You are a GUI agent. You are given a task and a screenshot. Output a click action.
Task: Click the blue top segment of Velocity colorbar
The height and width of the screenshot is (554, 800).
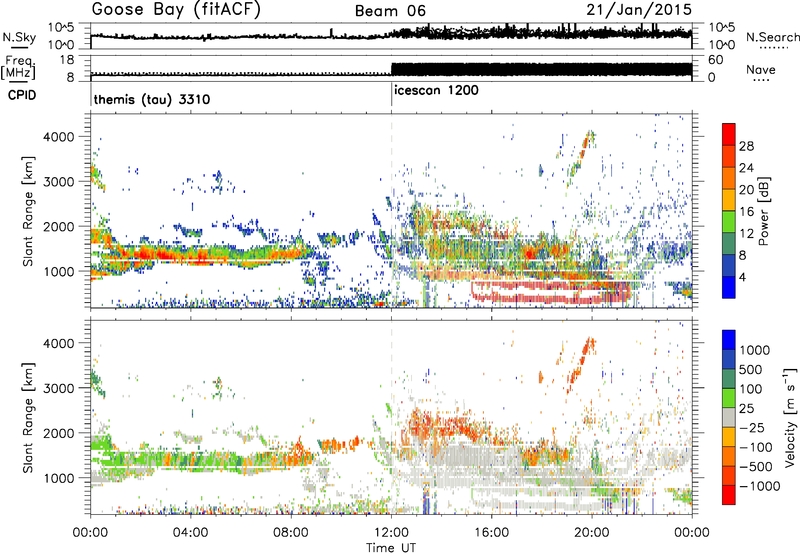click(x=729, y=340)
